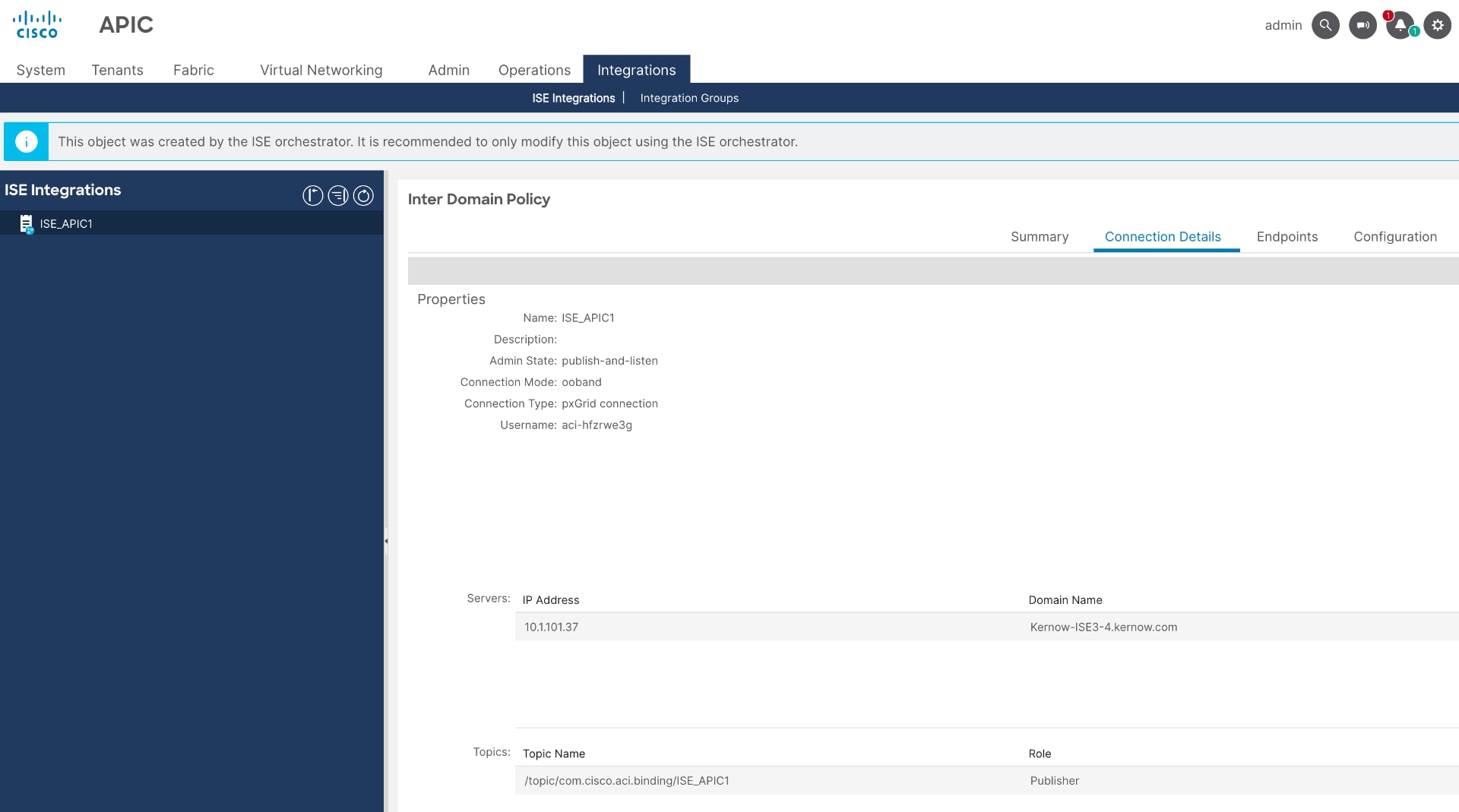Click the admin username
This screenshot has height=812, width=1459.
1283,25
